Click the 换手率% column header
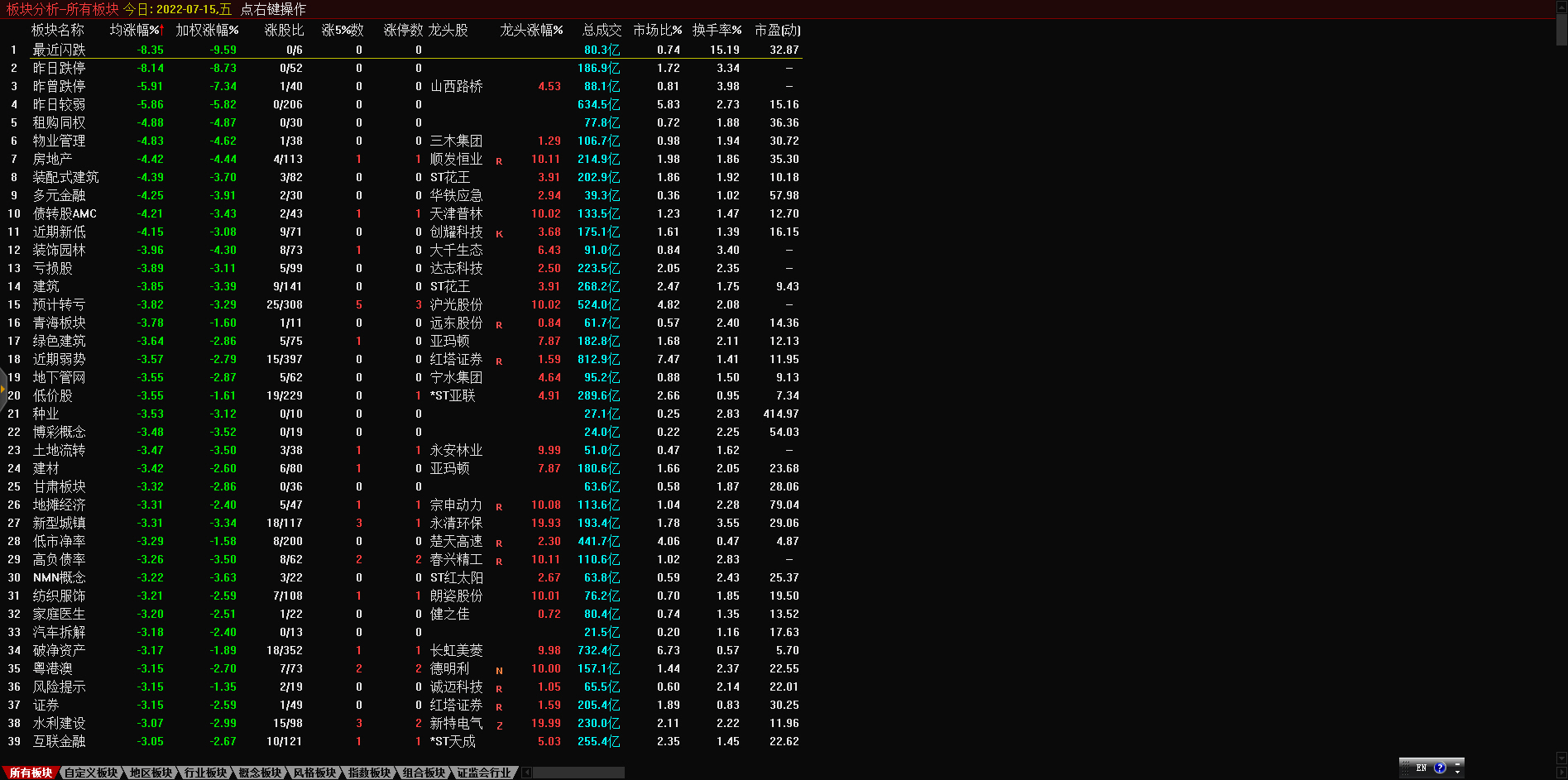The height and width of the screenshot is (780, 1568). click(717, 30)
